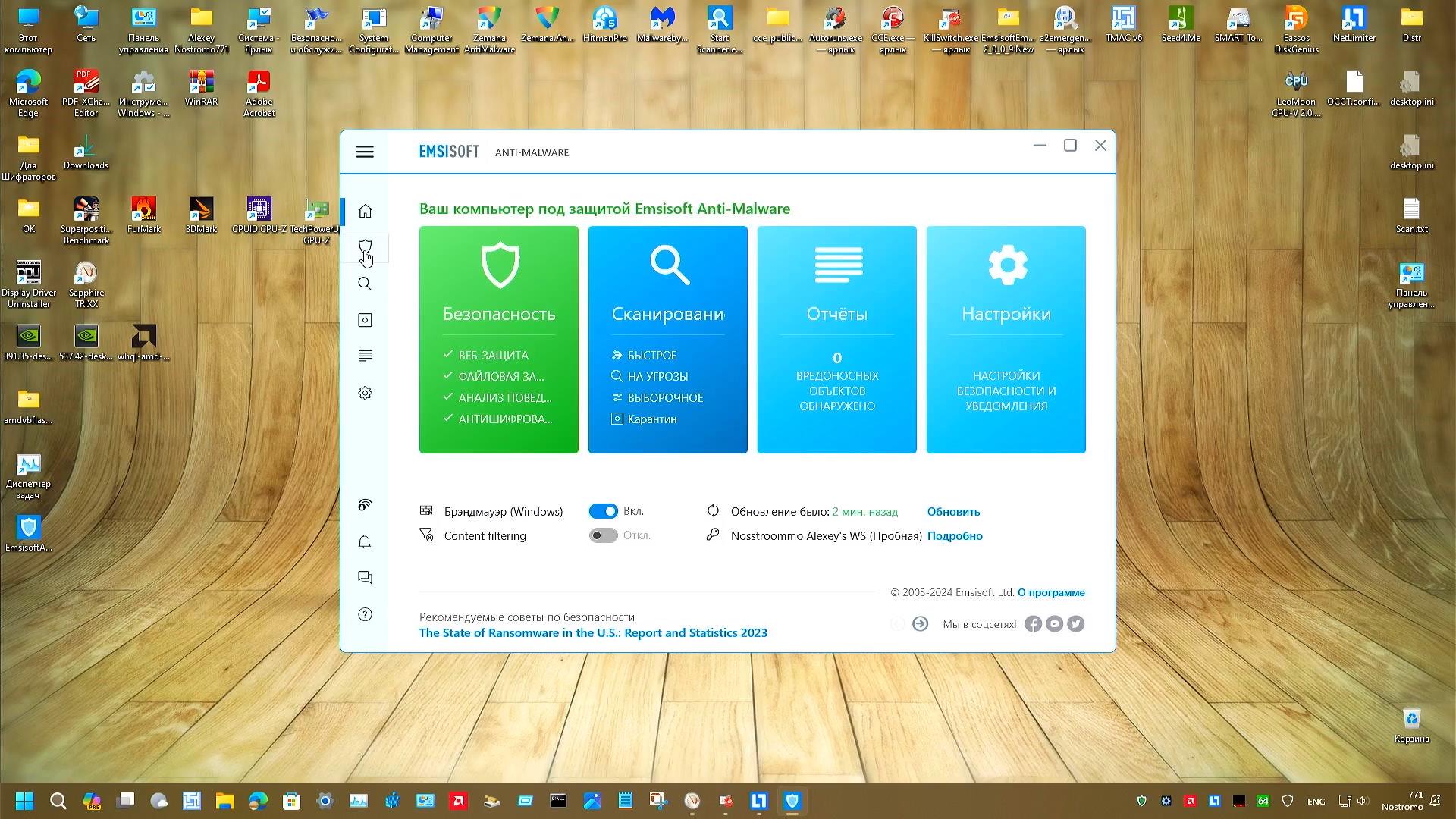Open the help question mark icon
The height and width of the screenshot is (819, 1456).
click(x=365, y=614)
